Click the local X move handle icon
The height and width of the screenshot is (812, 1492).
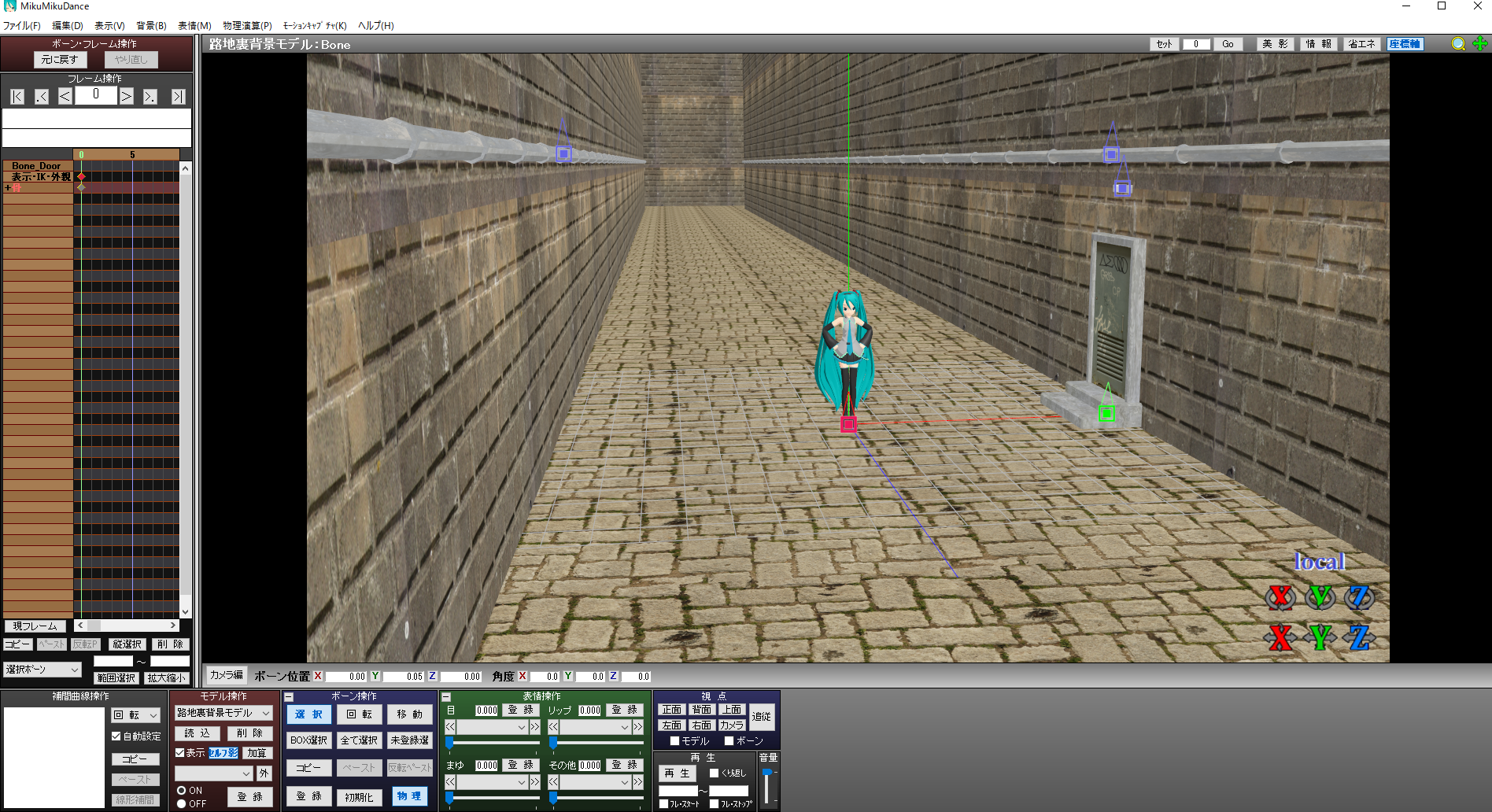[1280, 637]
